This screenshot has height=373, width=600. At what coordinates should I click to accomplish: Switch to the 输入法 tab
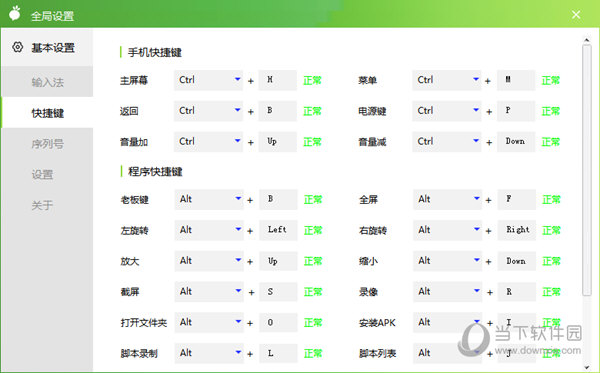point(47,81)
